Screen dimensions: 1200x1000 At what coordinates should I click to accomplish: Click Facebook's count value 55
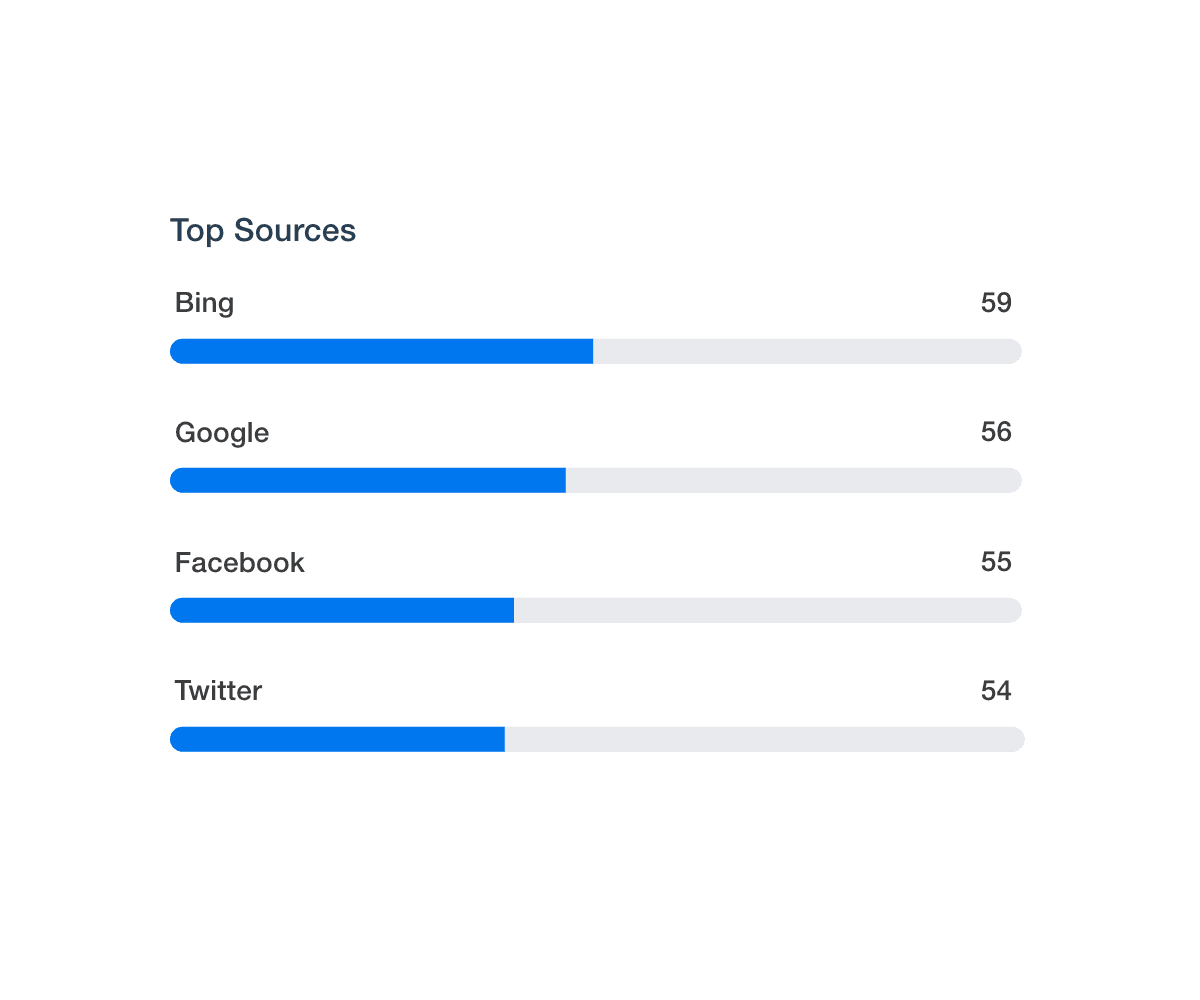[996, 562]
